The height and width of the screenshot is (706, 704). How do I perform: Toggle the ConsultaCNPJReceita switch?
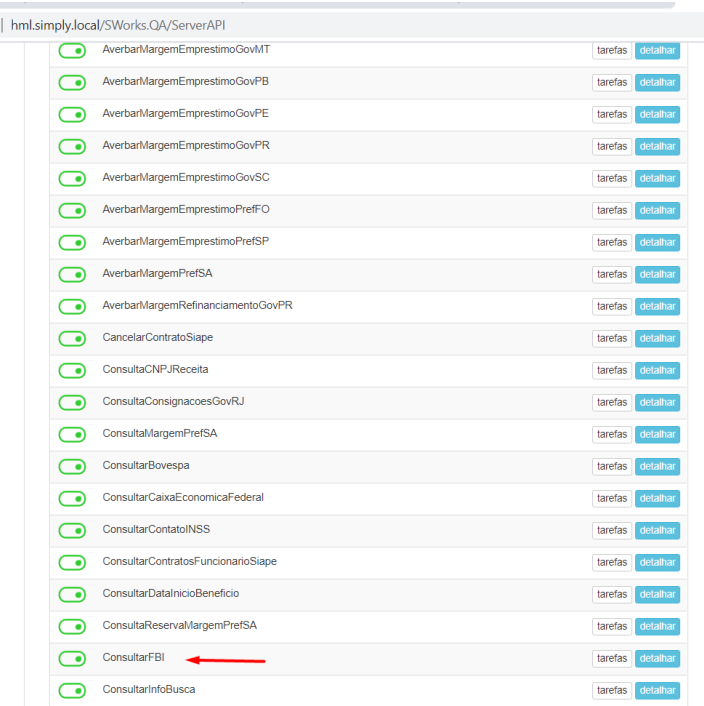(x=72, y=371)
